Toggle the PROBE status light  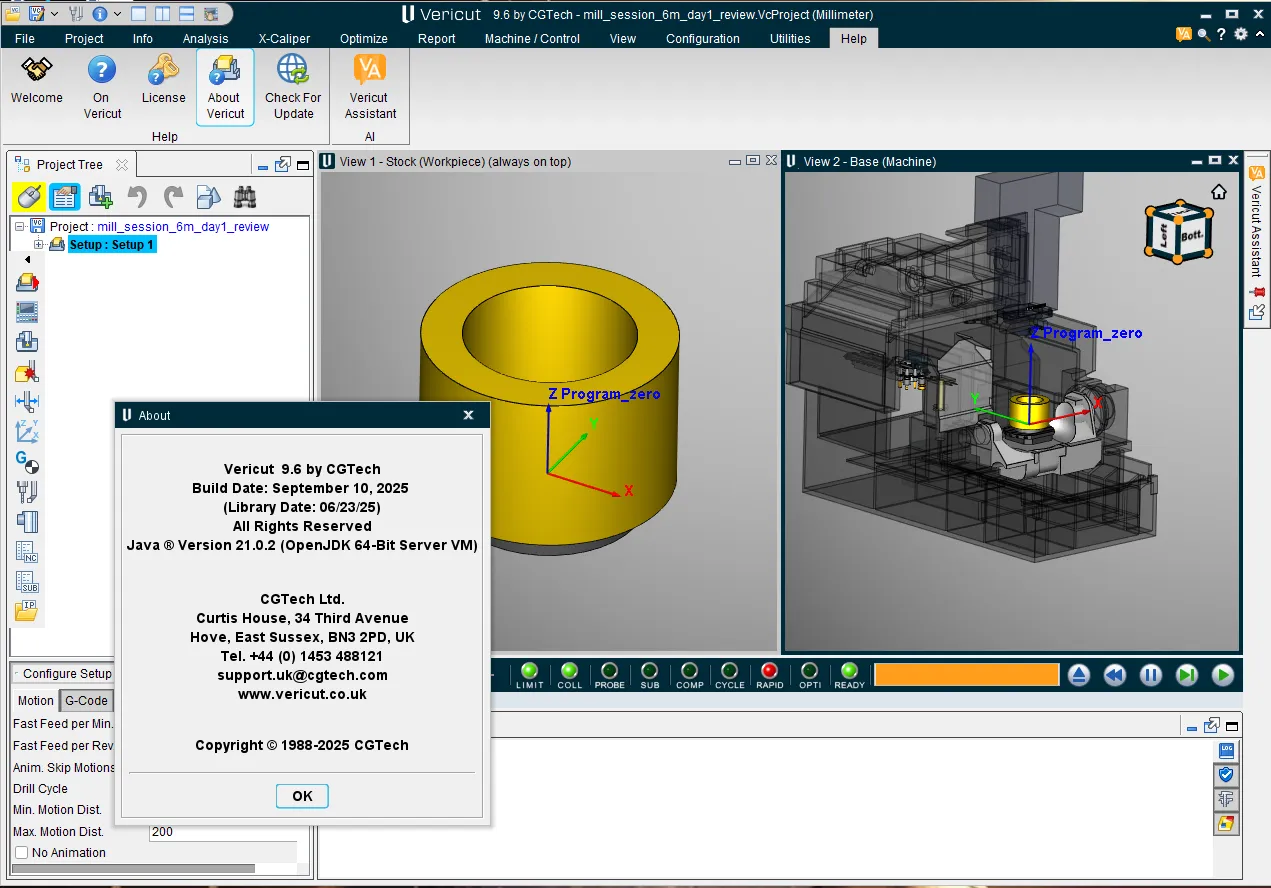pyautogui.click(x=609, y=670)
